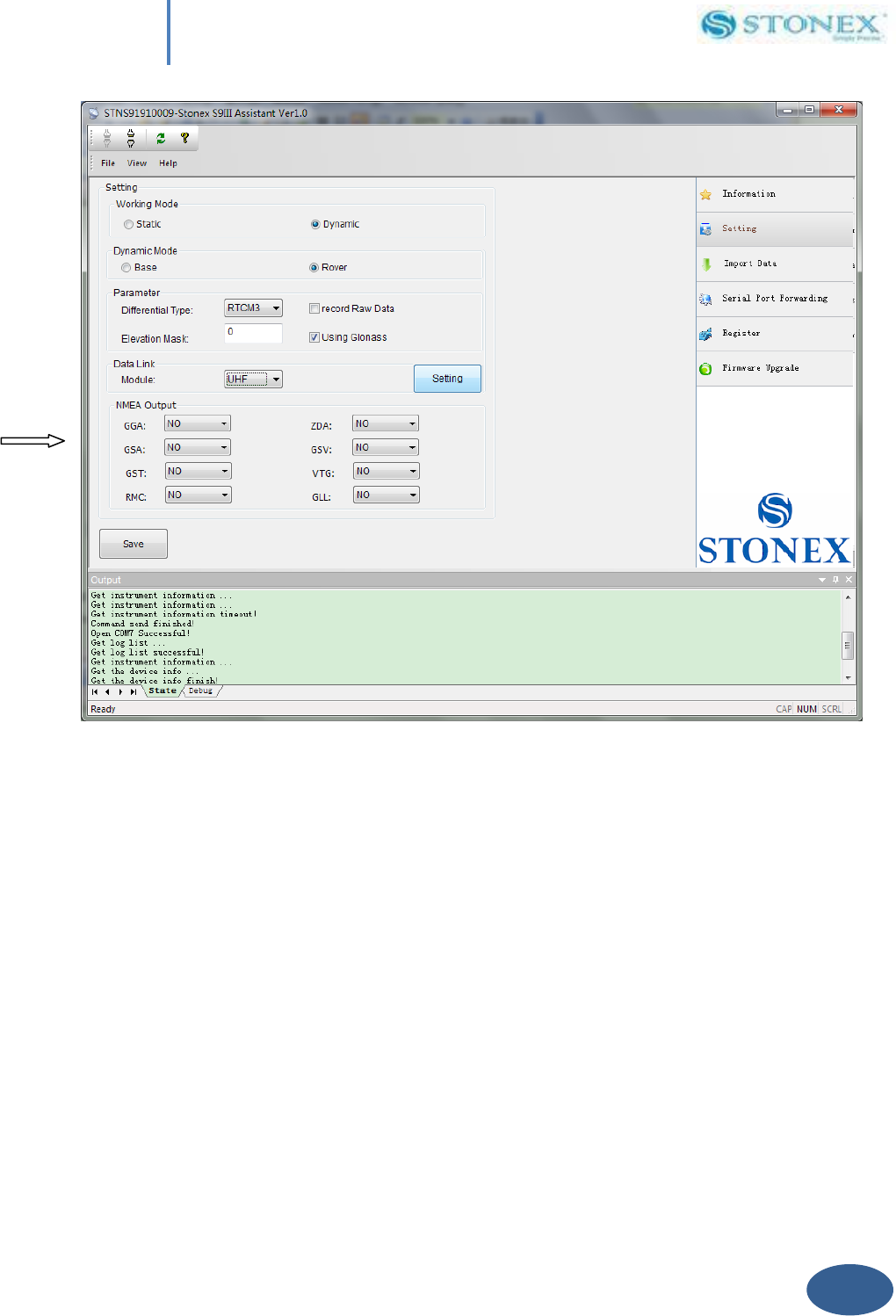This screenshot has height=1316, width=896.
Task: Open the GSV output dropdown
Action: tap(386, 447)
